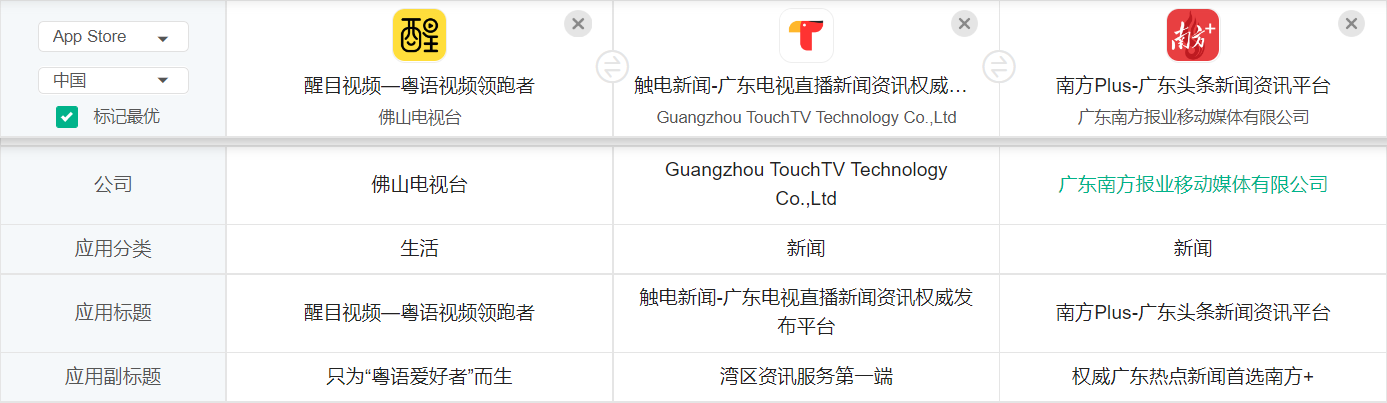This screenshot has height=403, width=1387.
Task: Click 新闻 category cell for 南方Plus
Action: click(1193, 249)
